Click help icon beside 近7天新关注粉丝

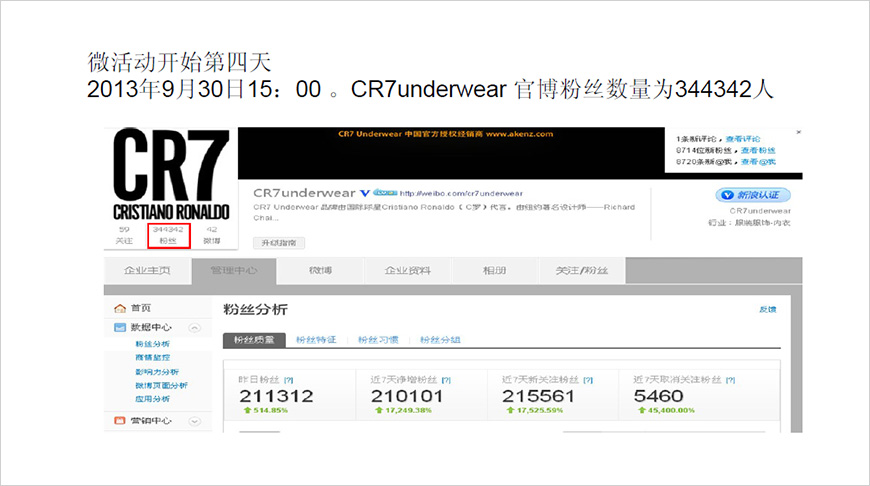pyautogui.click(x=587, y=380)
